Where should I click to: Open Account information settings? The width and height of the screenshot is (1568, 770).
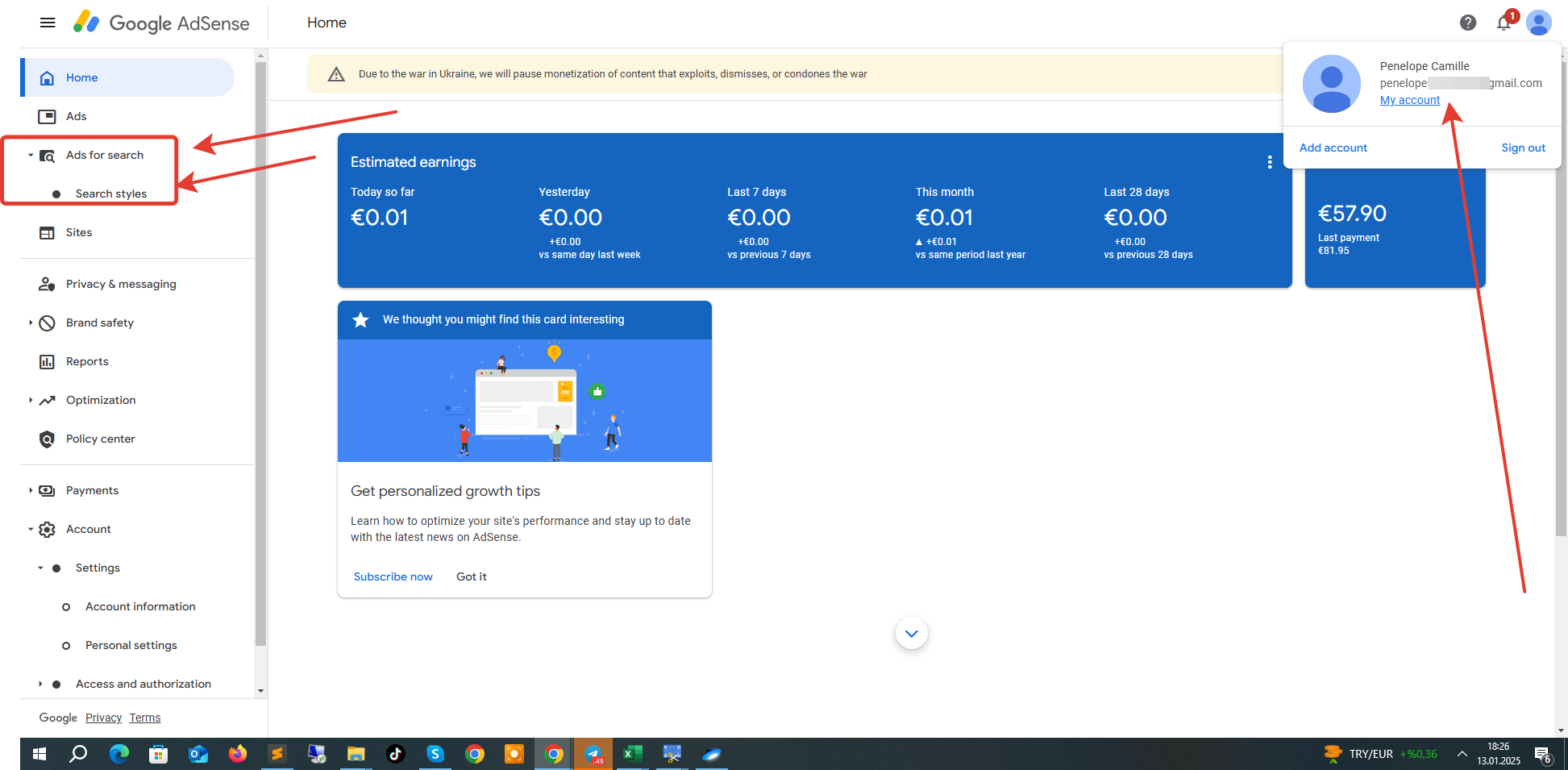click(140, 606)
